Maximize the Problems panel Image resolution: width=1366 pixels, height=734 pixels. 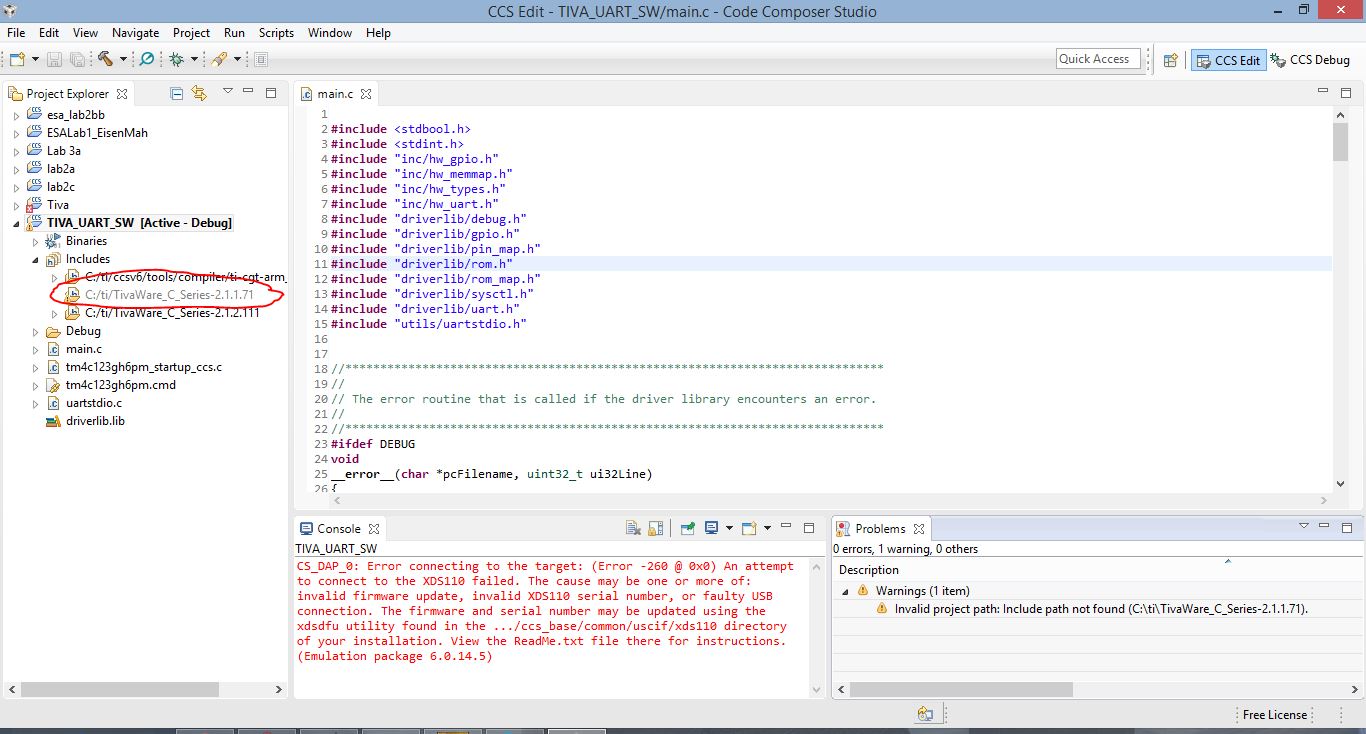[1349, 526]
